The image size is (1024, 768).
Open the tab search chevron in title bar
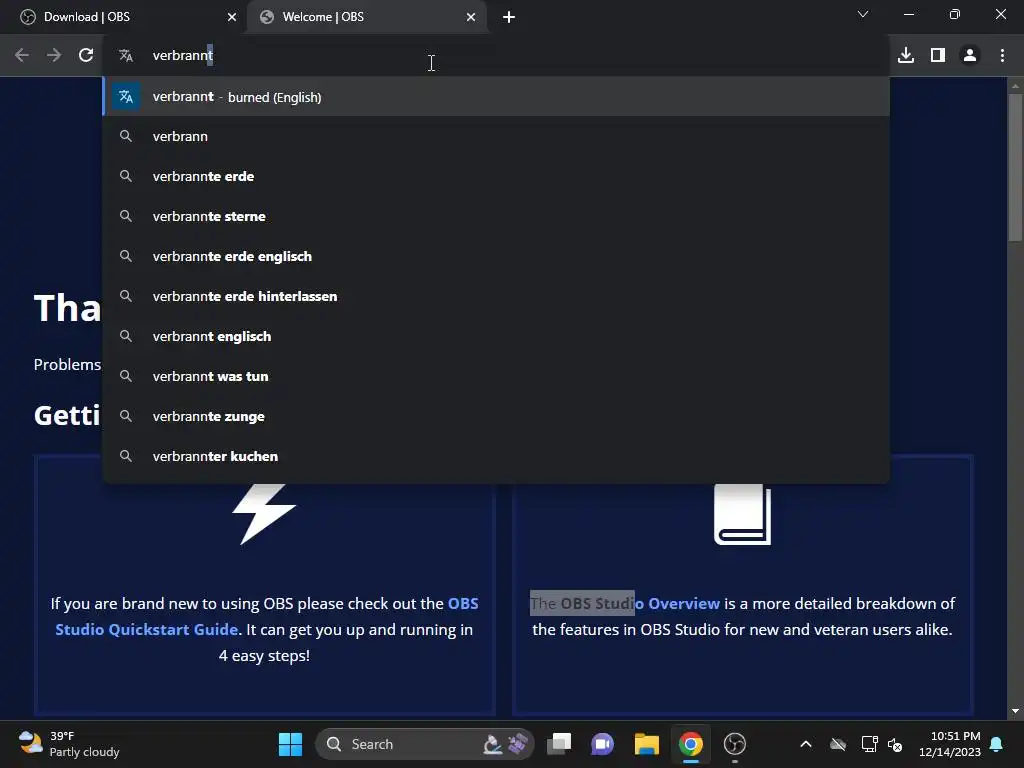pyautogui.click(x=863, y=14)
